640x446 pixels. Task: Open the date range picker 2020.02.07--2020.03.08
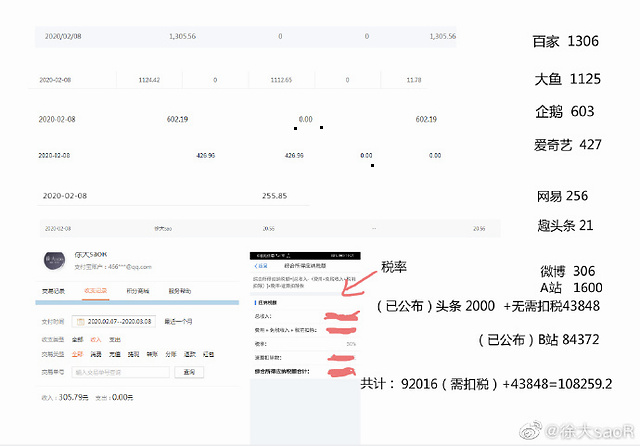(113, 322)
